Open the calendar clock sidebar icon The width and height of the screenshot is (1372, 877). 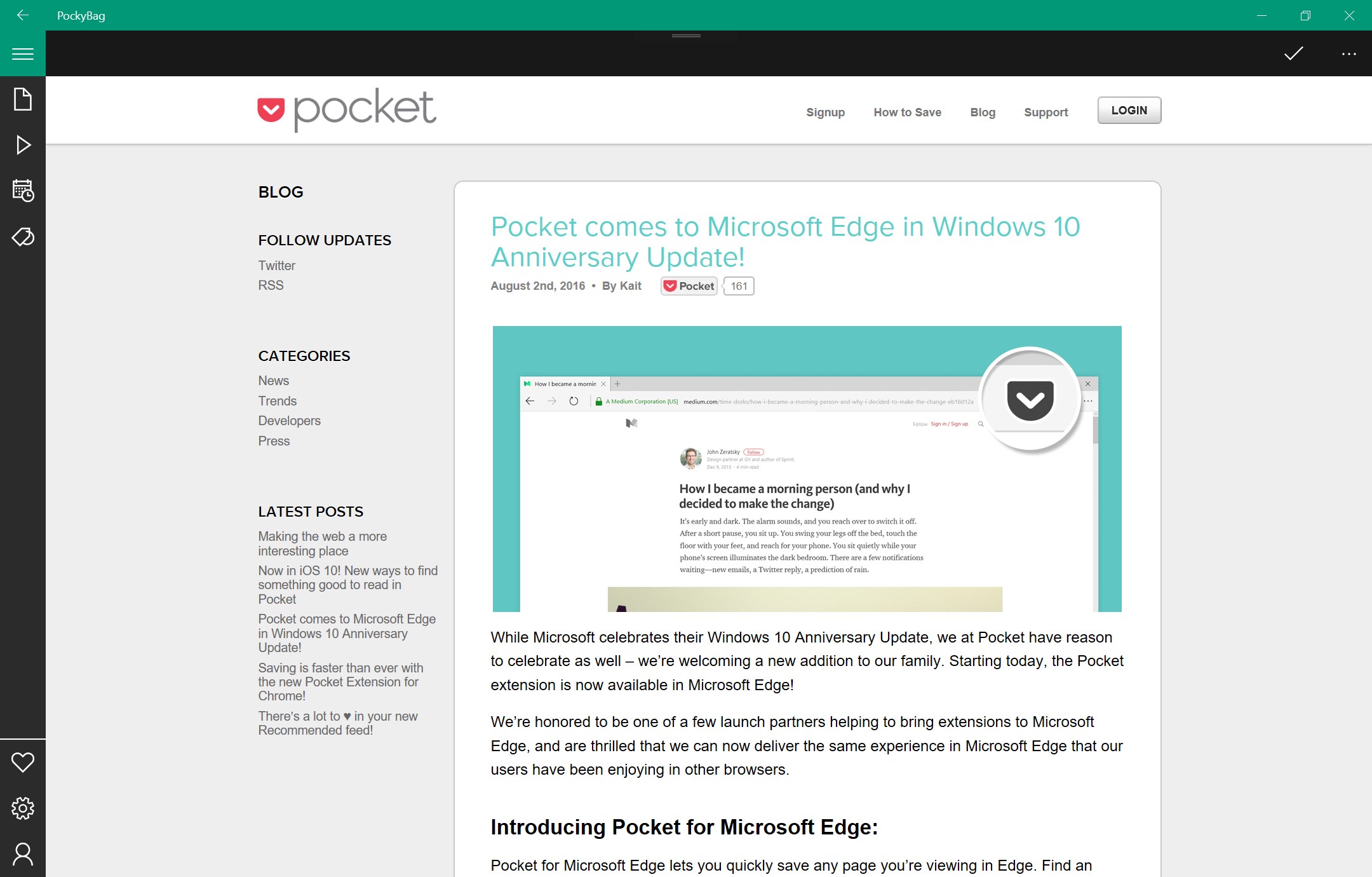point(23,191)
